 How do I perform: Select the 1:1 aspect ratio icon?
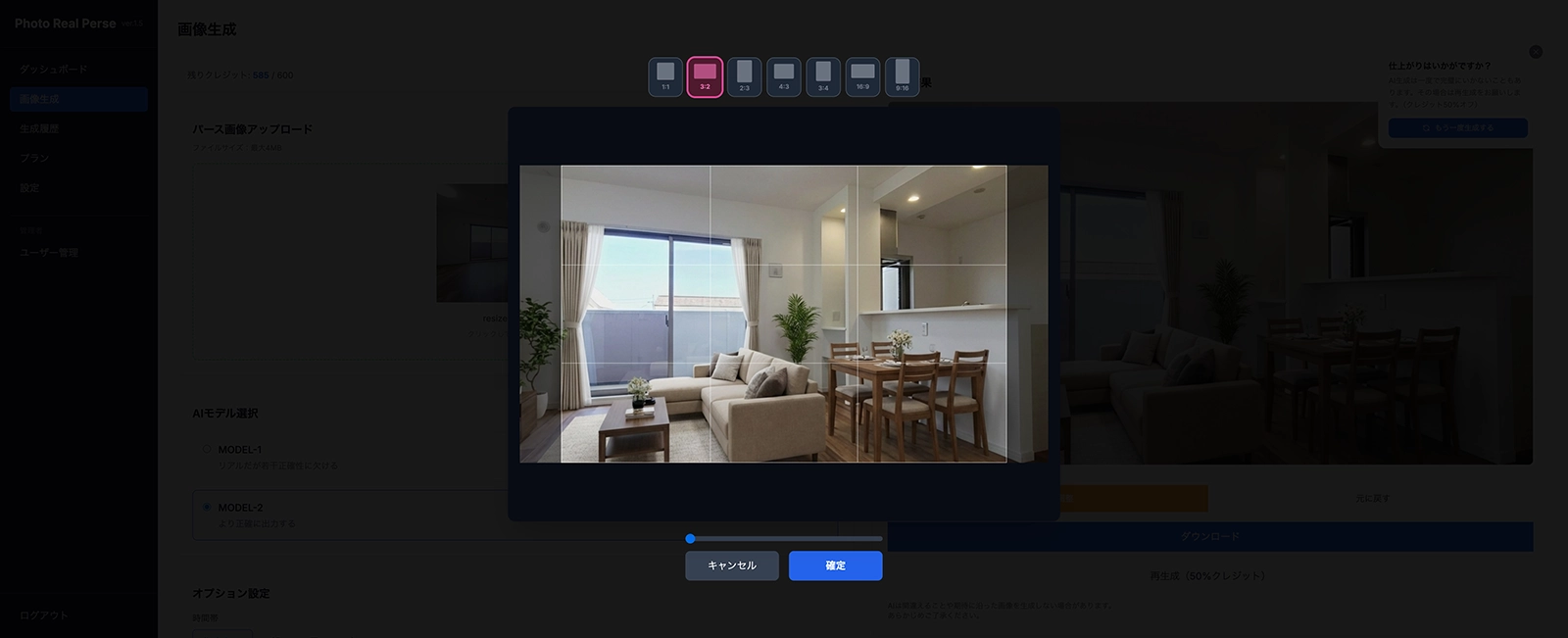pos(665,76)
